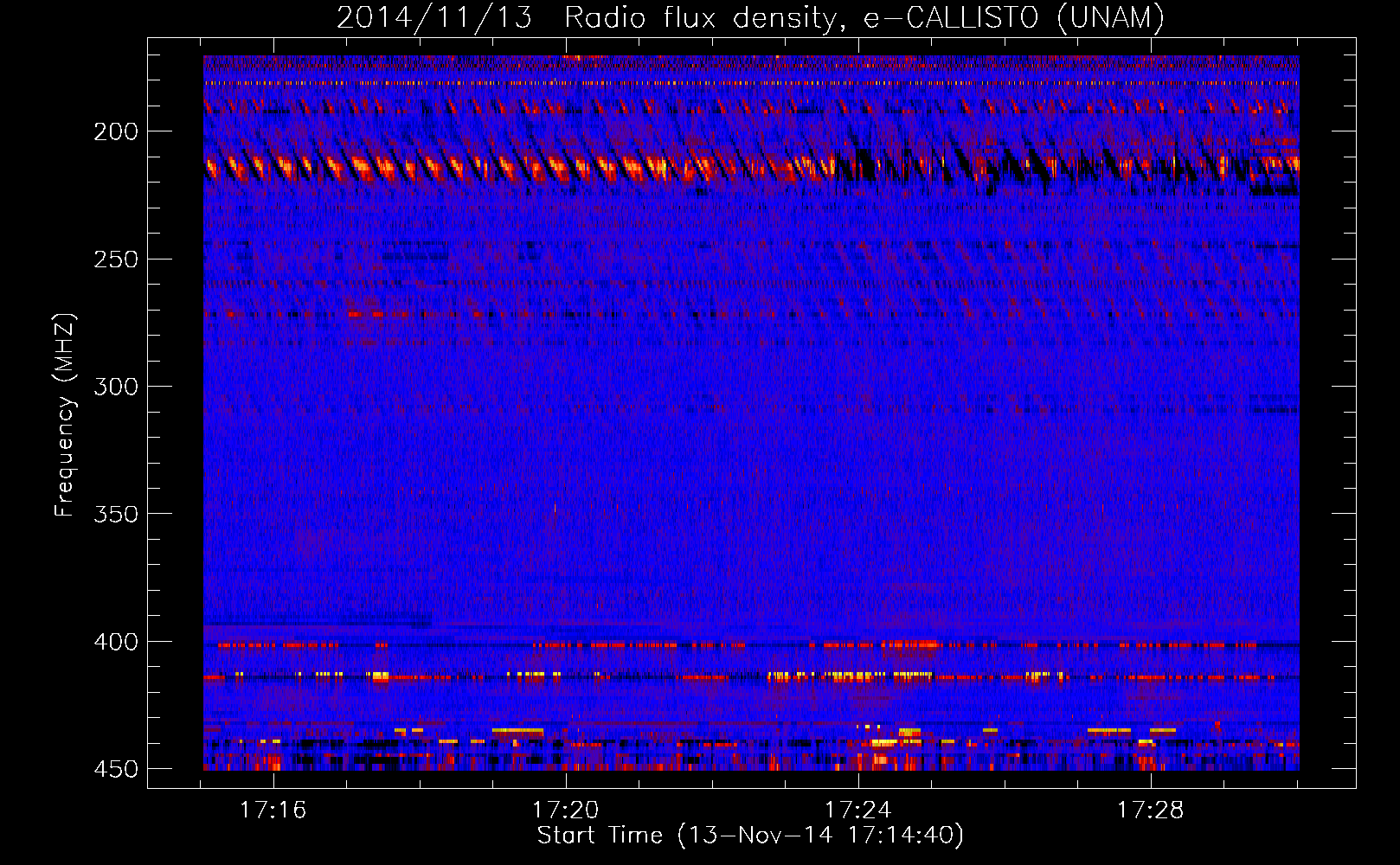Click the 17:24 time tick label

[858, 811]
